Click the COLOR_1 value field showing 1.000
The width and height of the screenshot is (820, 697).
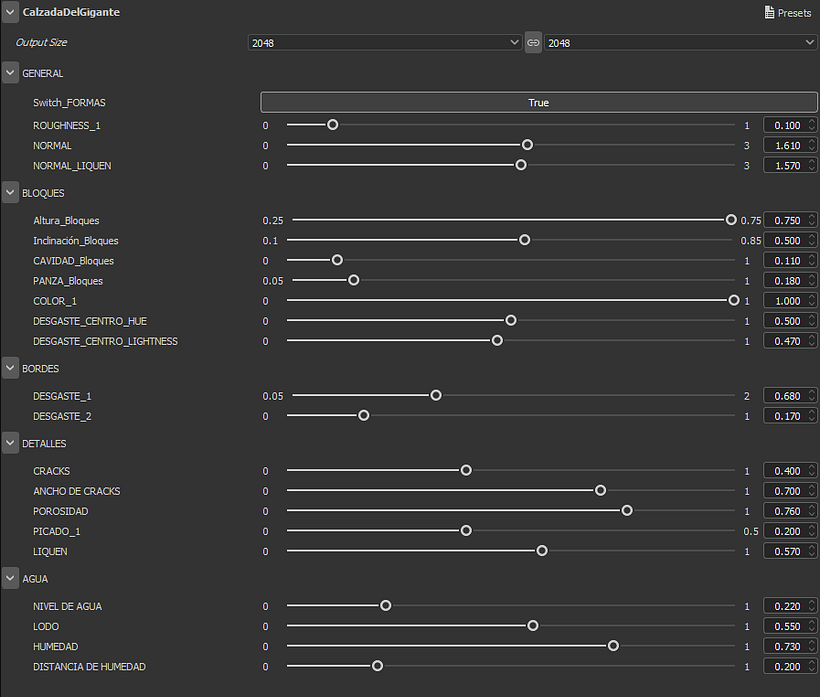click(x=785, y=301)
